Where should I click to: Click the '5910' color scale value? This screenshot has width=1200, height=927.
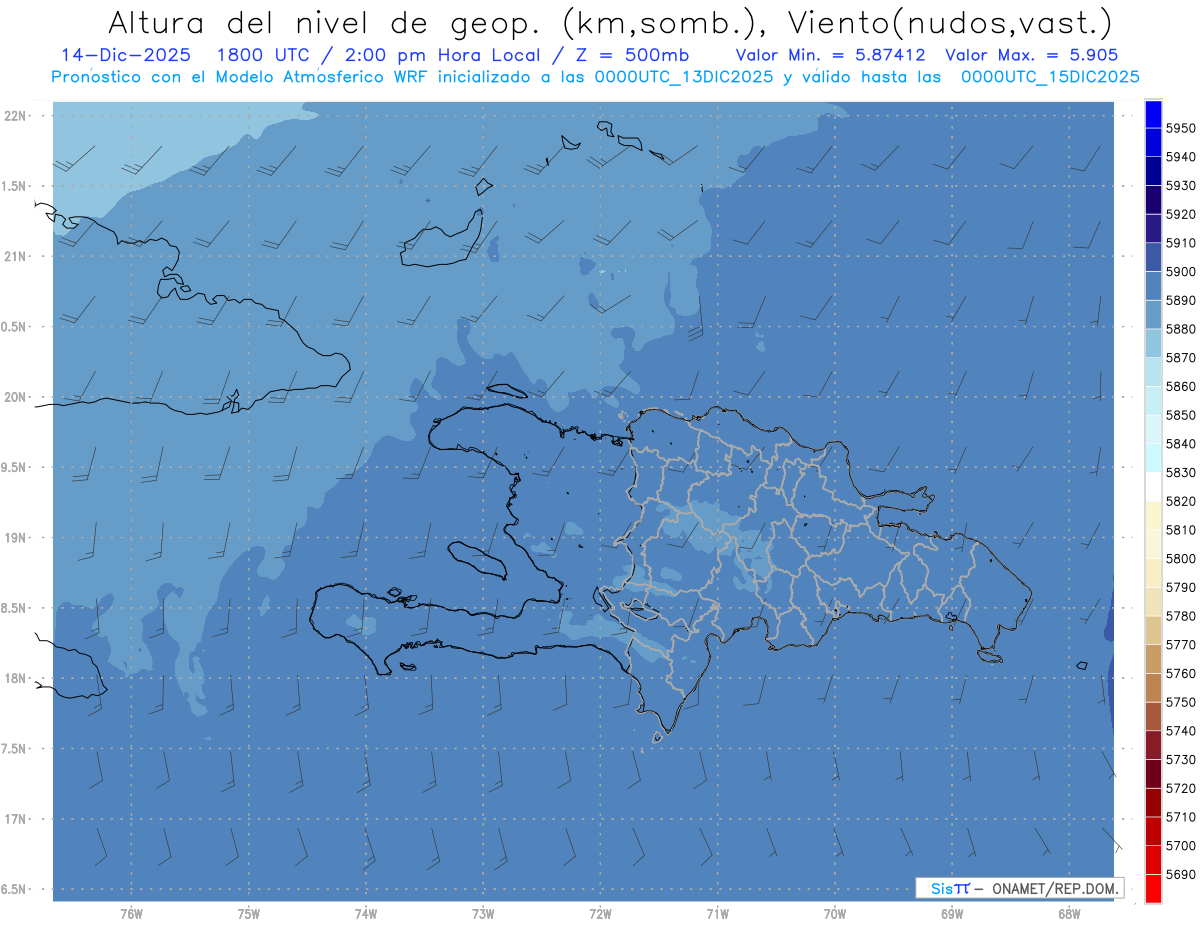pos(1180,243)
